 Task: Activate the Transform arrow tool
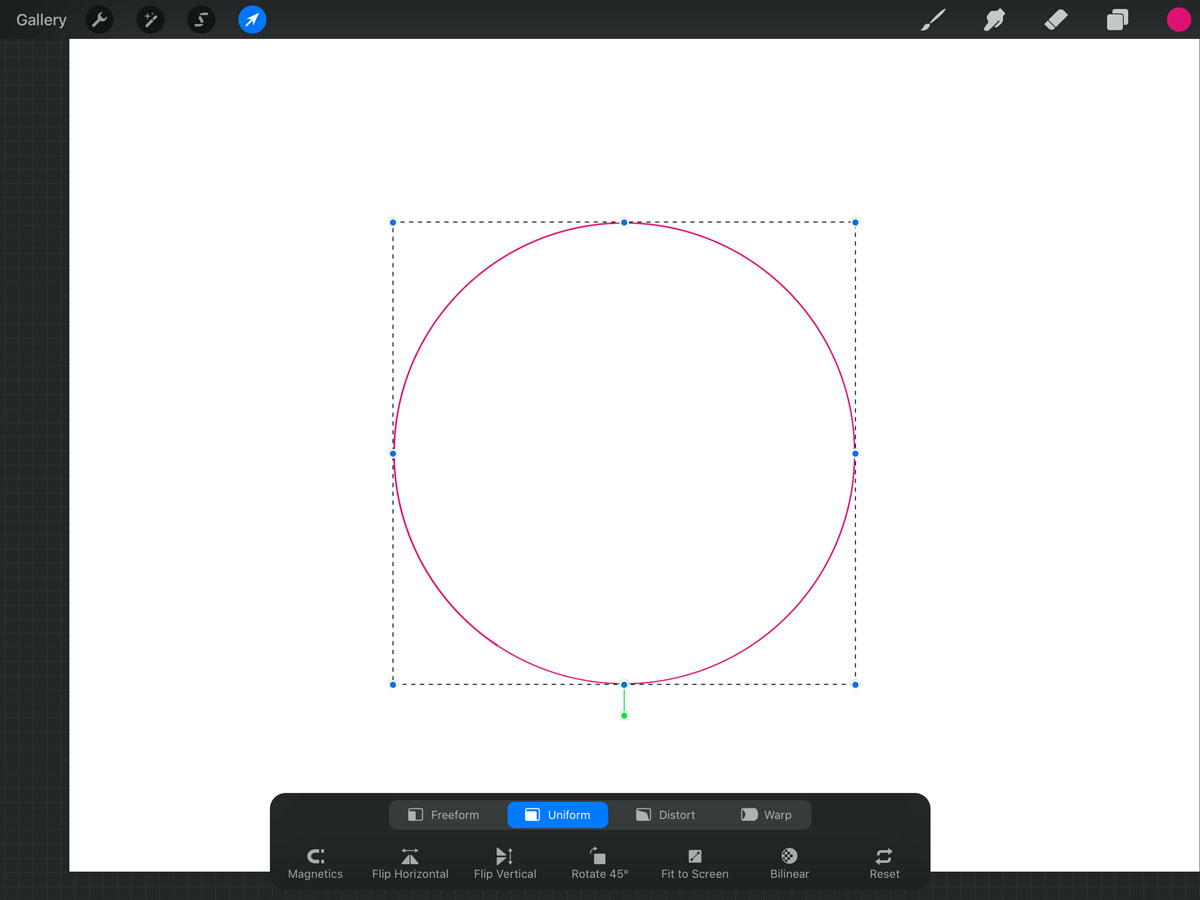click(x=251, y=20)
